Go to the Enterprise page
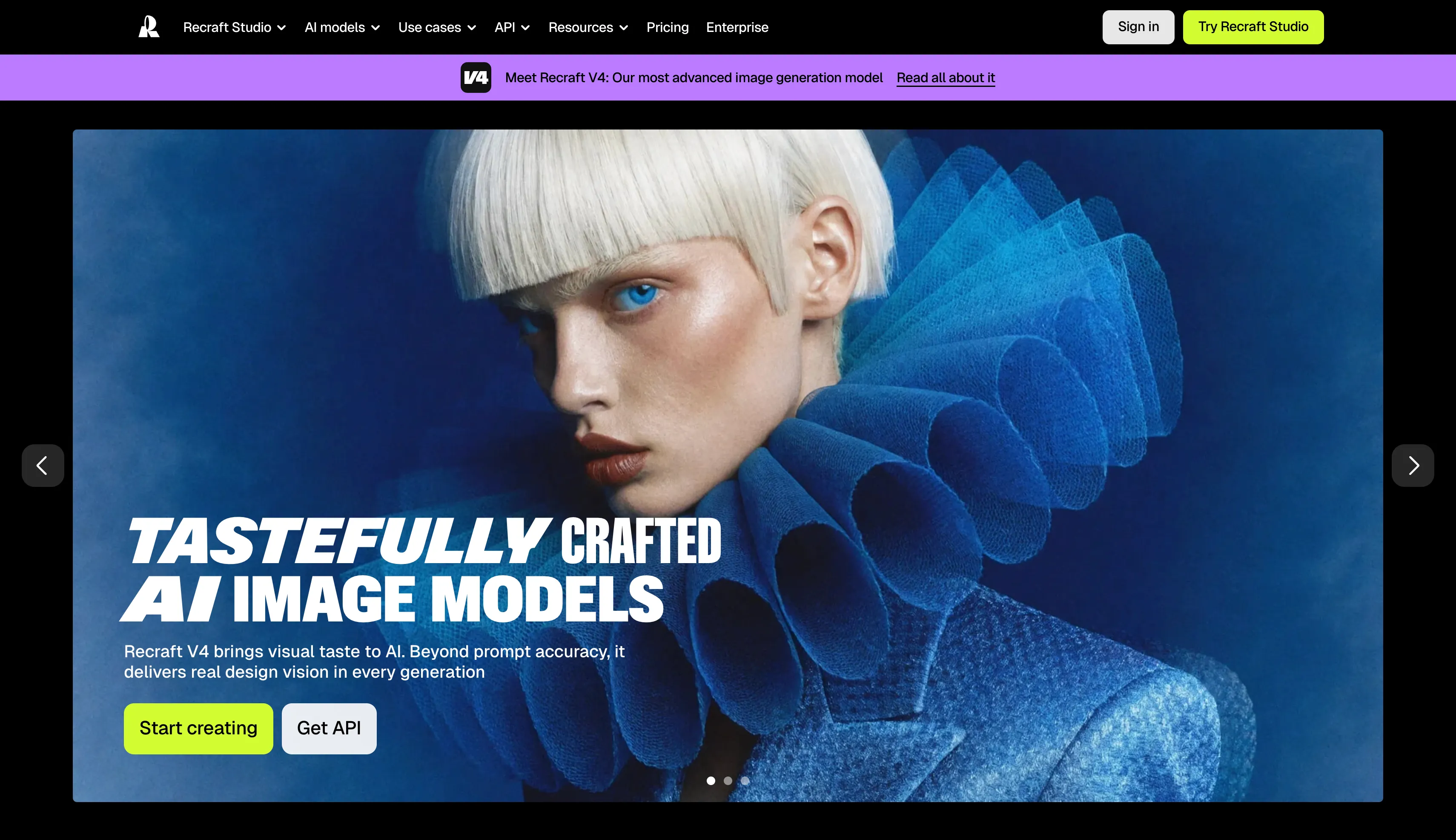Screen dimensions: 1456x840 (737, 27)
